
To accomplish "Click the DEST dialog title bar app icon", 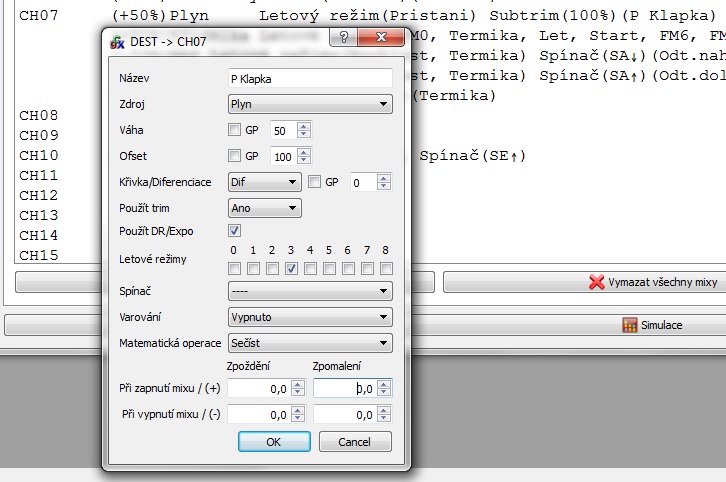I will (x=116, y=40).
